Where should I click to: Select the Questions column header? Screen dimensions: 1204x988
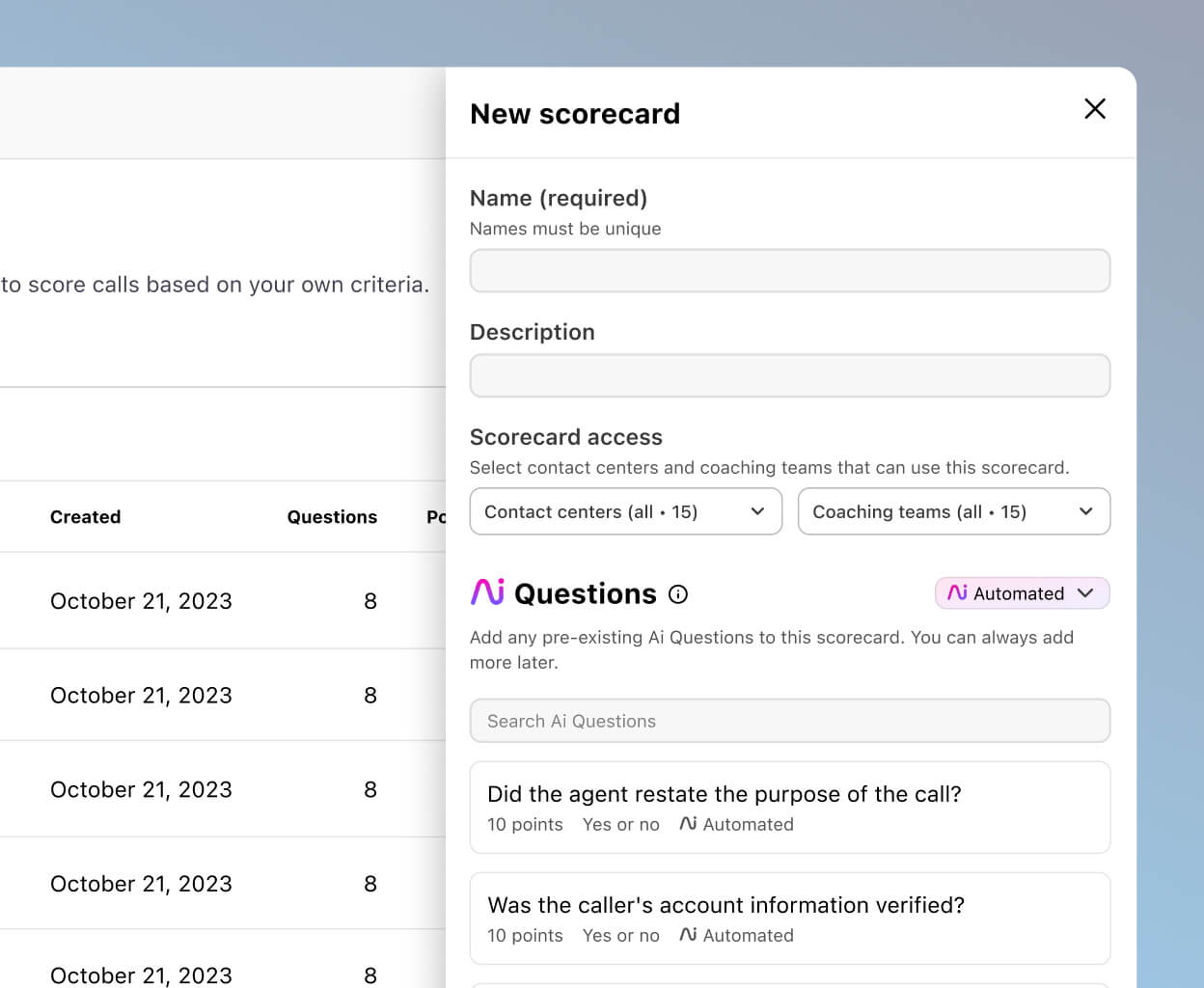point(332,517)
